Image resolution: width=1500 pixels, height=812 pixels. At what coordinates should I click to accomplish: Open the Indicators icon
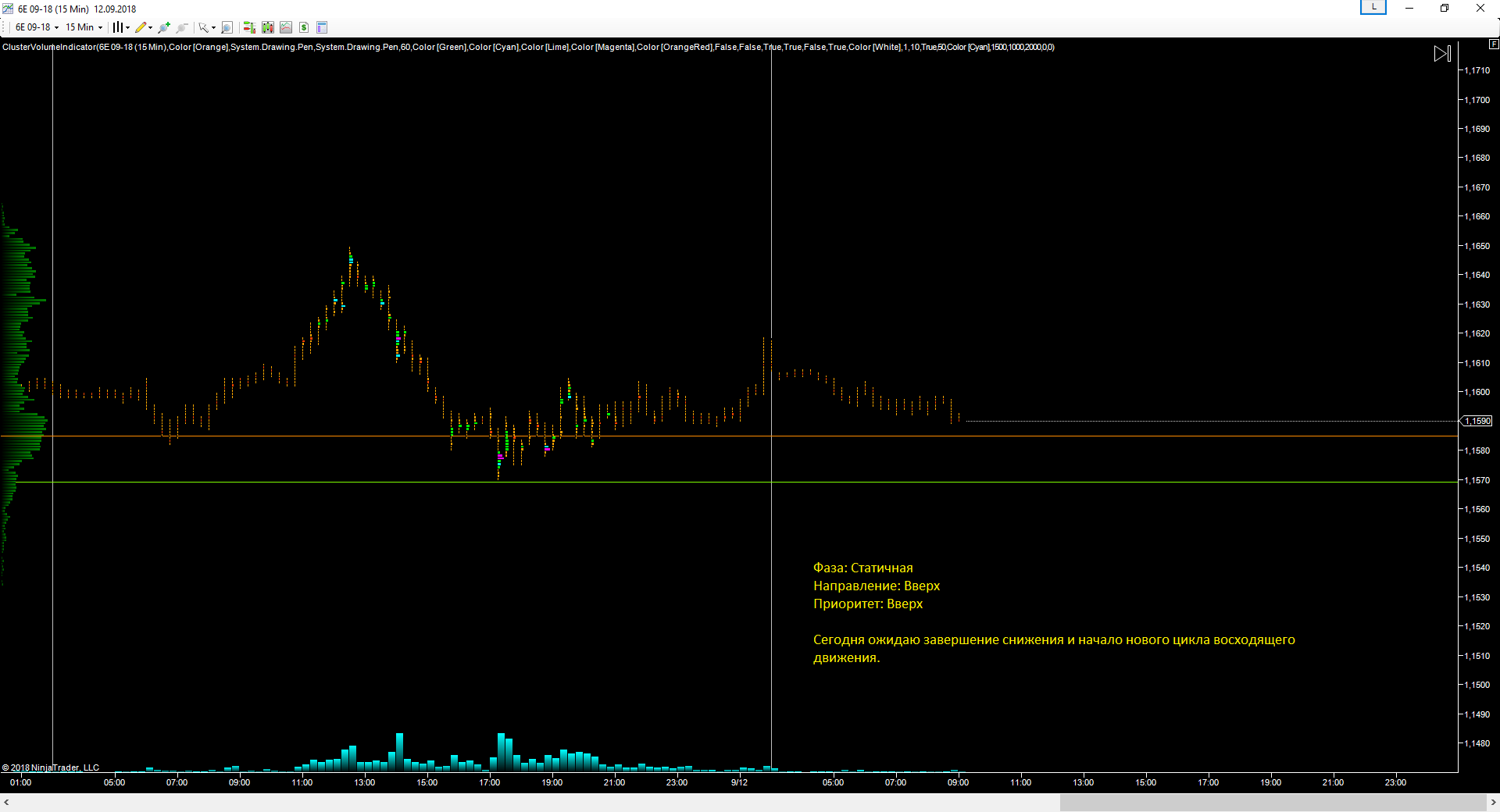pos(286,27)
